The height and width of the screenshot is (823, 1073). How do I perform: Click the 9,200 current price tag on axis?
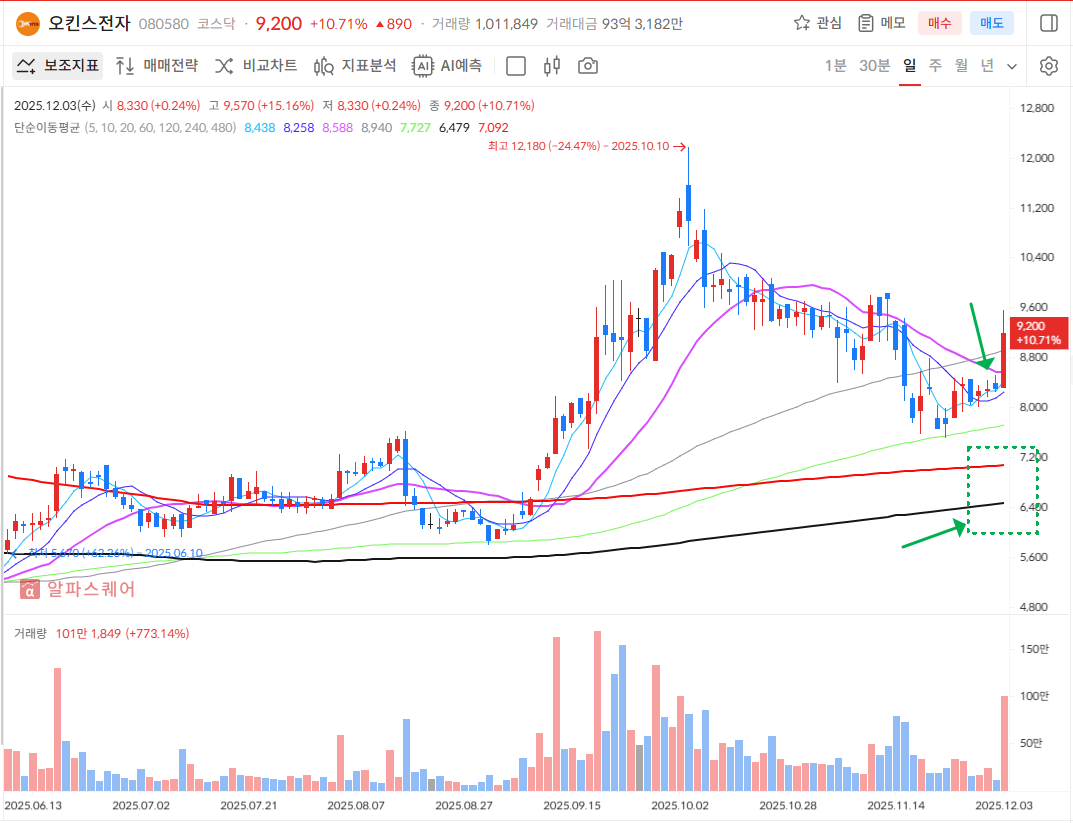tap(1040, 333)
